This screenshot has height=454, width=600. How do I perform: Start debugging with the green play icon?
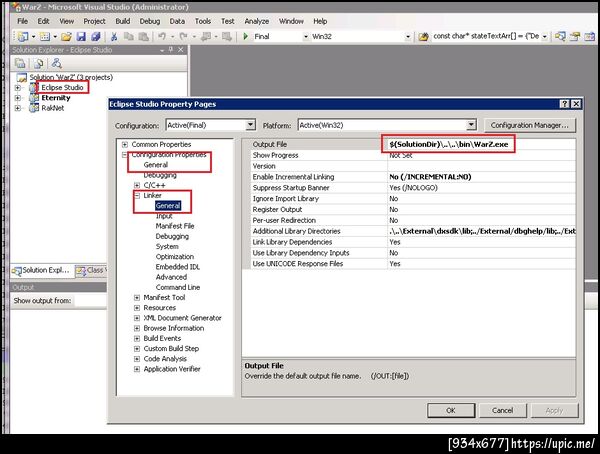pyautogui.click(x=246, y=37)
